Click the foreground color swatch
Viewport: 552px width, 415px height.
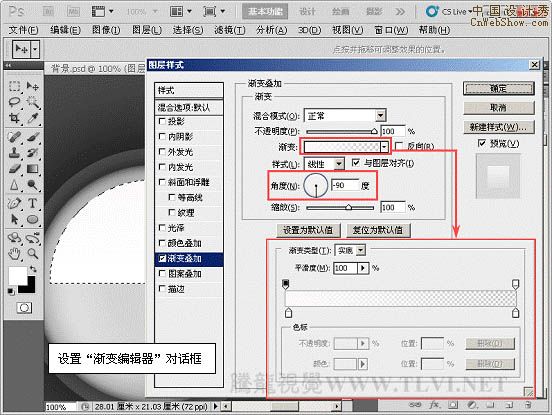pos(18,276)
